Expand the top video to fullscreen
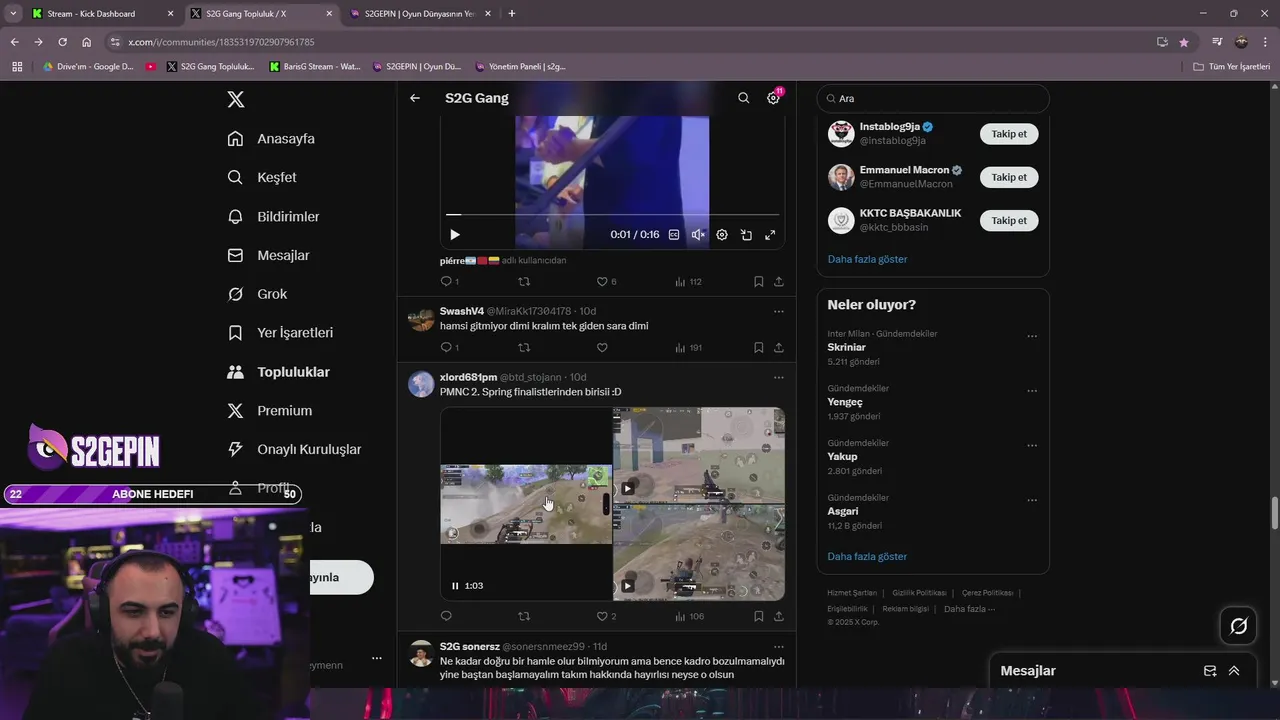 pyautogui.click(x=770, y=235)
